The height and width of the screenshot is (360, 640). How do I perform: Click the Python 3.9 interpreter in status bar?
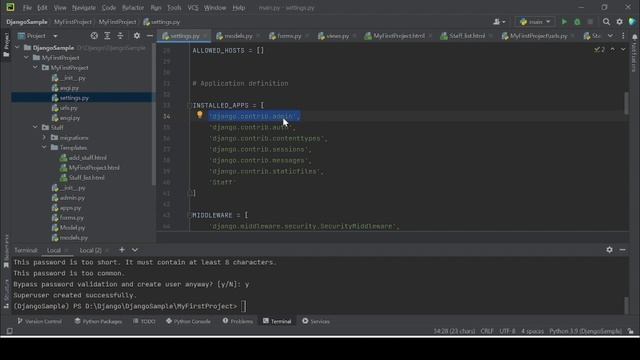click(x=585, y=331)
